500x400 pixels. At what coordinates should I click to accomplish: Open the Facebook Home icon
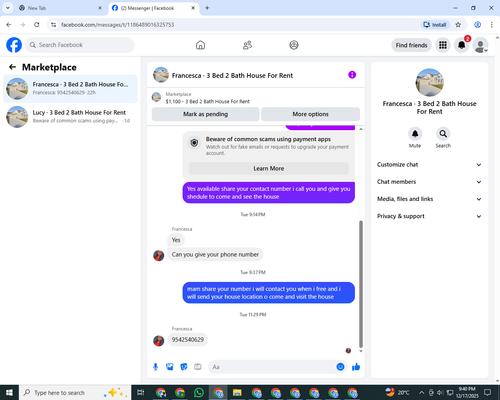click(200, 45)
